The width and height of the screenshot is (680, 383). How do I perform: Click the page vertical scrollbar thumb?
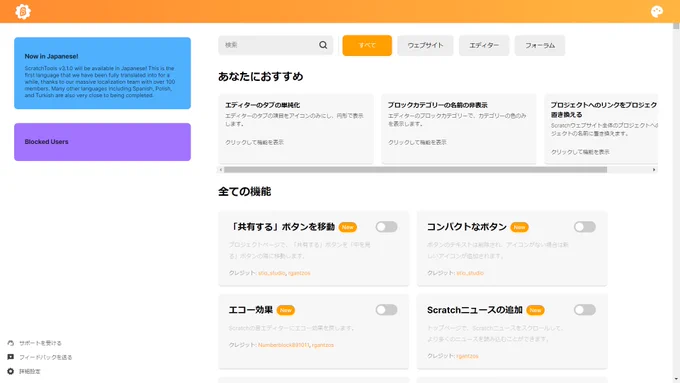pos(676,26)
